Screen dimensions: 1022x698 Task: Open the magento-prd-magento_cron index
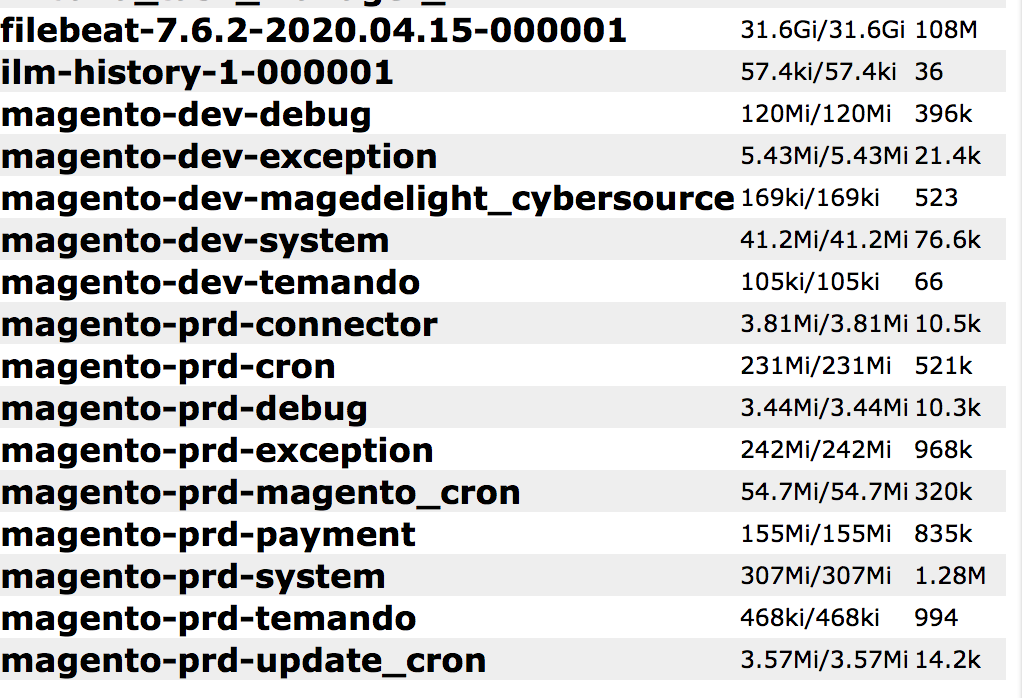260,493
